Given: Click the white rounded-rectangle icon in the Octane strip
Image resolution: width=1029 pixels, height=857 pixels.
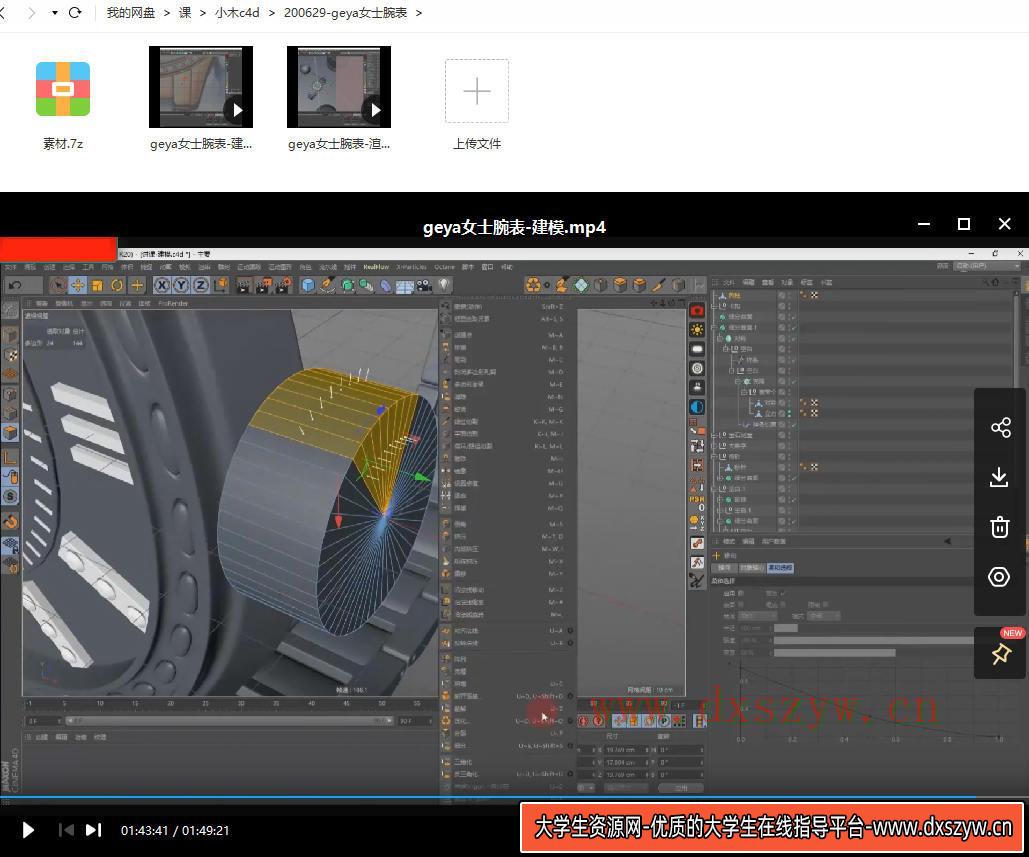Looking at the screenshot, I should [697, 348].
